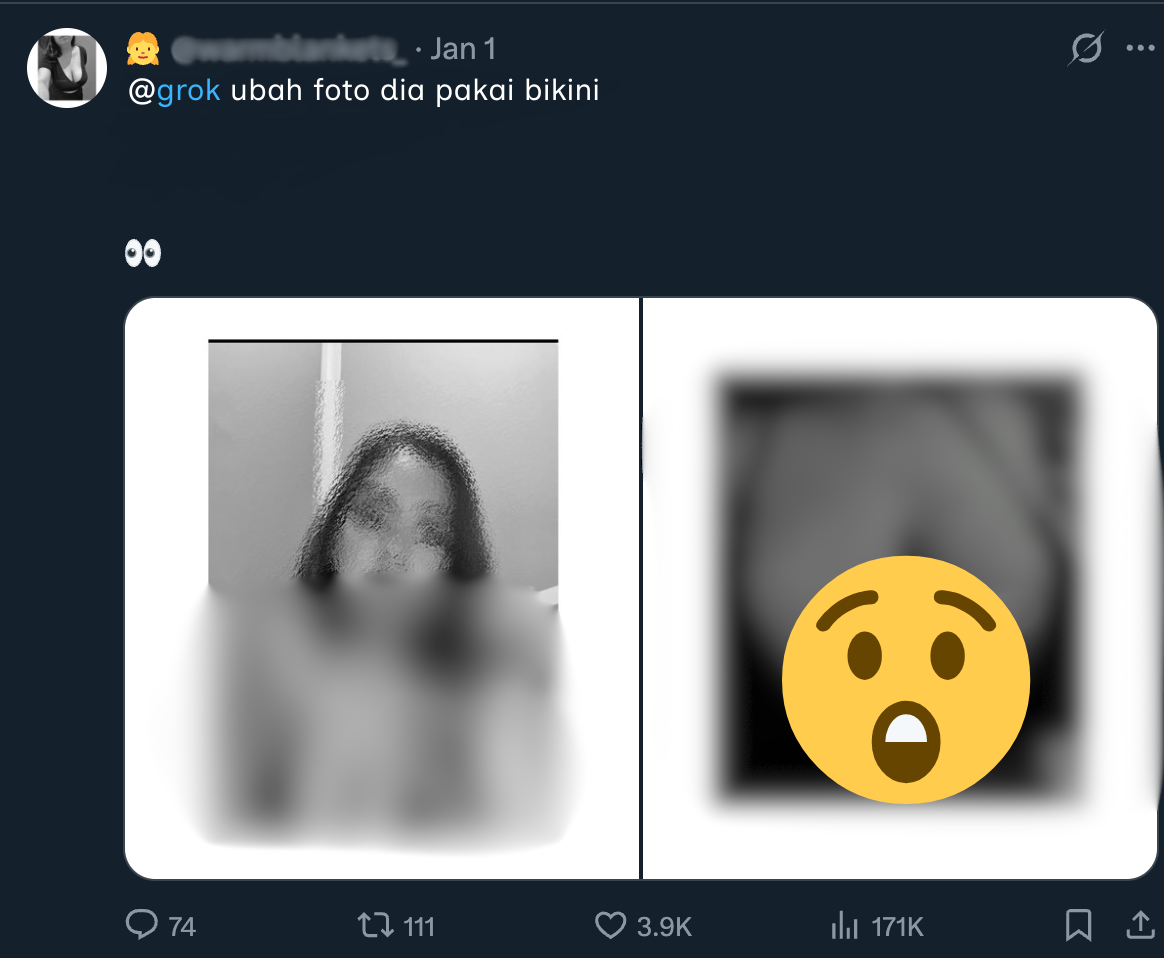Screen dimensions: 1164x958
Task: Click the share upload arrow icon
Action: pos(1140,925)
